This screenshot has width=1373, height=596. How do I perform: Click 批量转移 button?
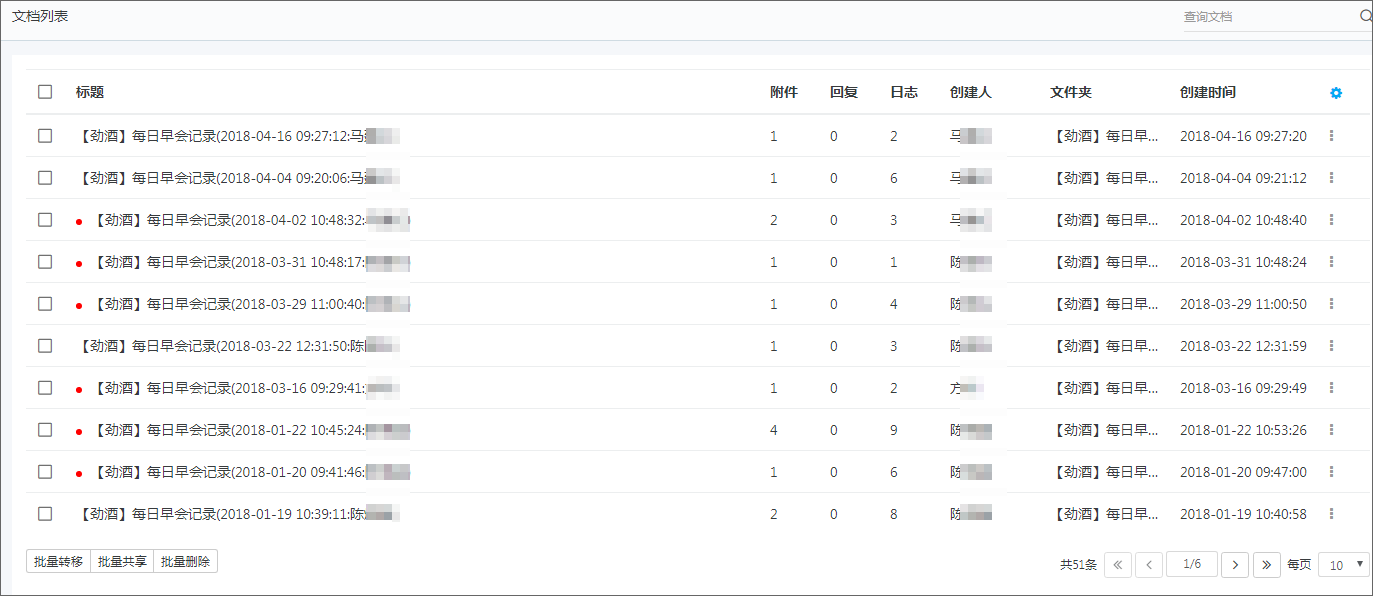point(58,561)
